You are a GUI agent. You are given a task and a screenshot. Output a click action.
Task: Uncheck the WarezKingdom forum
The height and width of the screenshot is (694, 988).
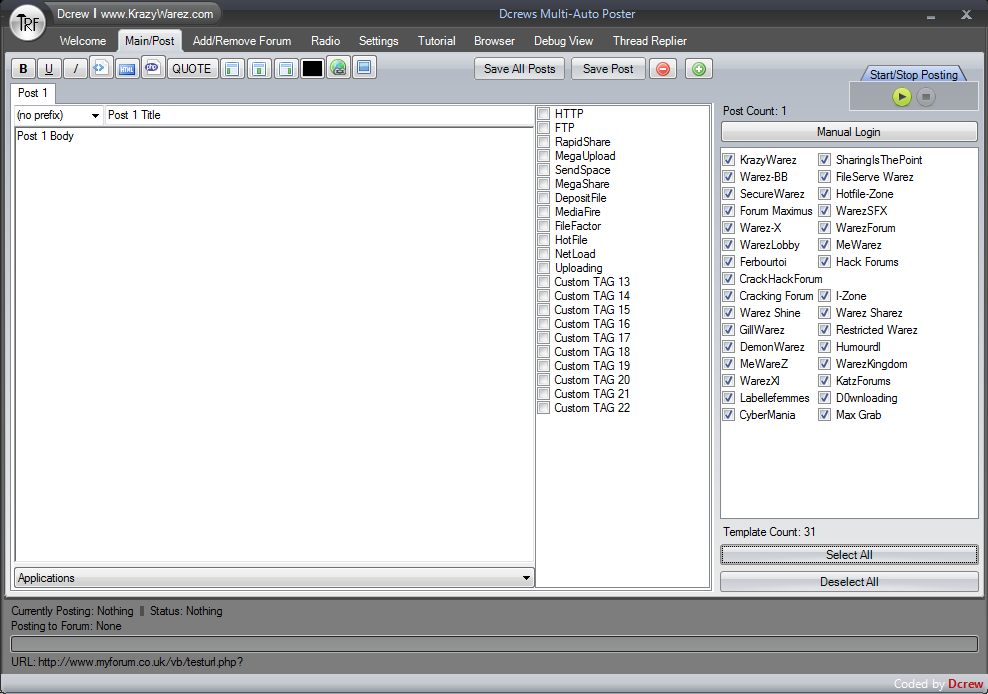[x=824, y=364]
